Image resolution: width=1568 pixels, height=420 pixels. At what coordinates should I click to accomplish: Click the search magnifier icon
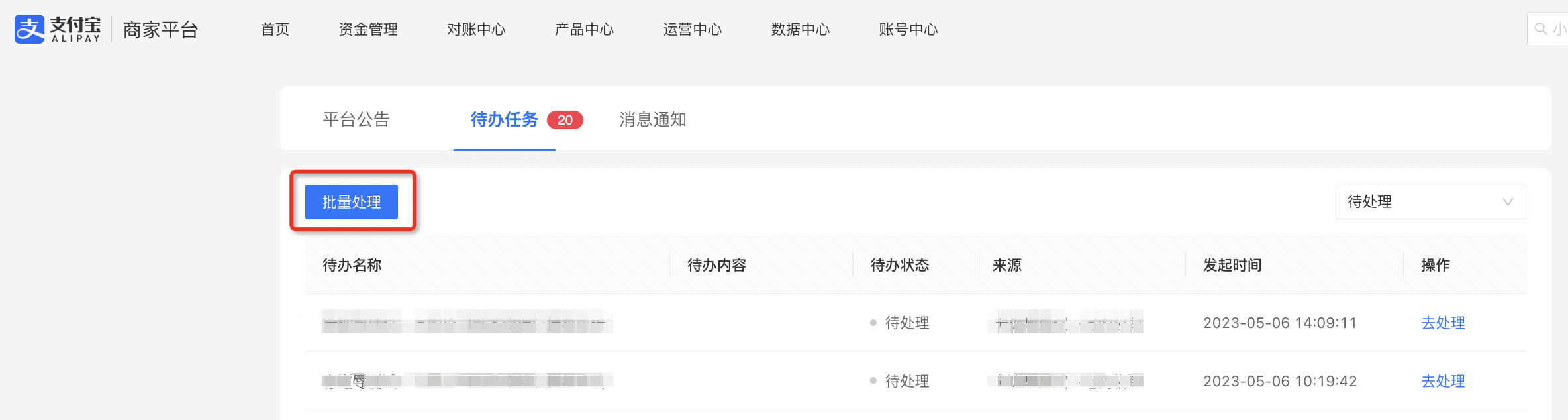tap(1541, 29)
